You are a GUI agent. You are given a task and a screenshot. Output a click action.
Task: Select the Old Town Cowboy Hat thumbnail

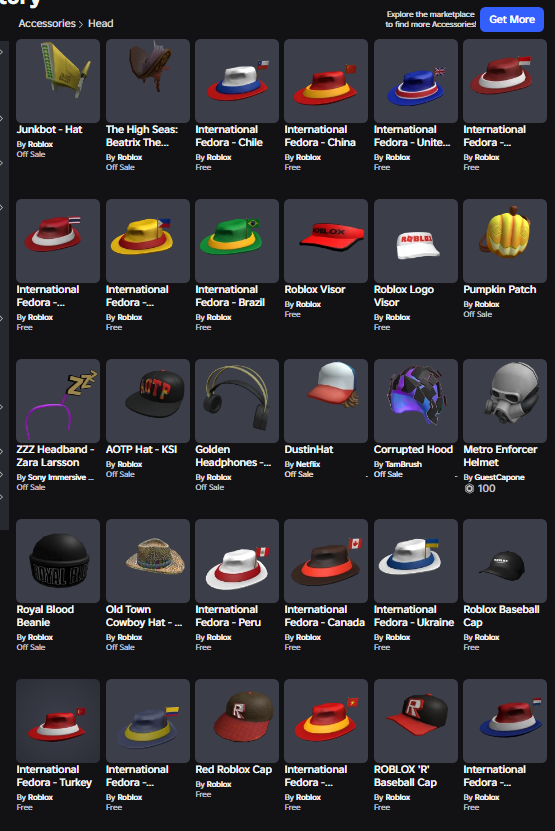click(x=148, y=561)
